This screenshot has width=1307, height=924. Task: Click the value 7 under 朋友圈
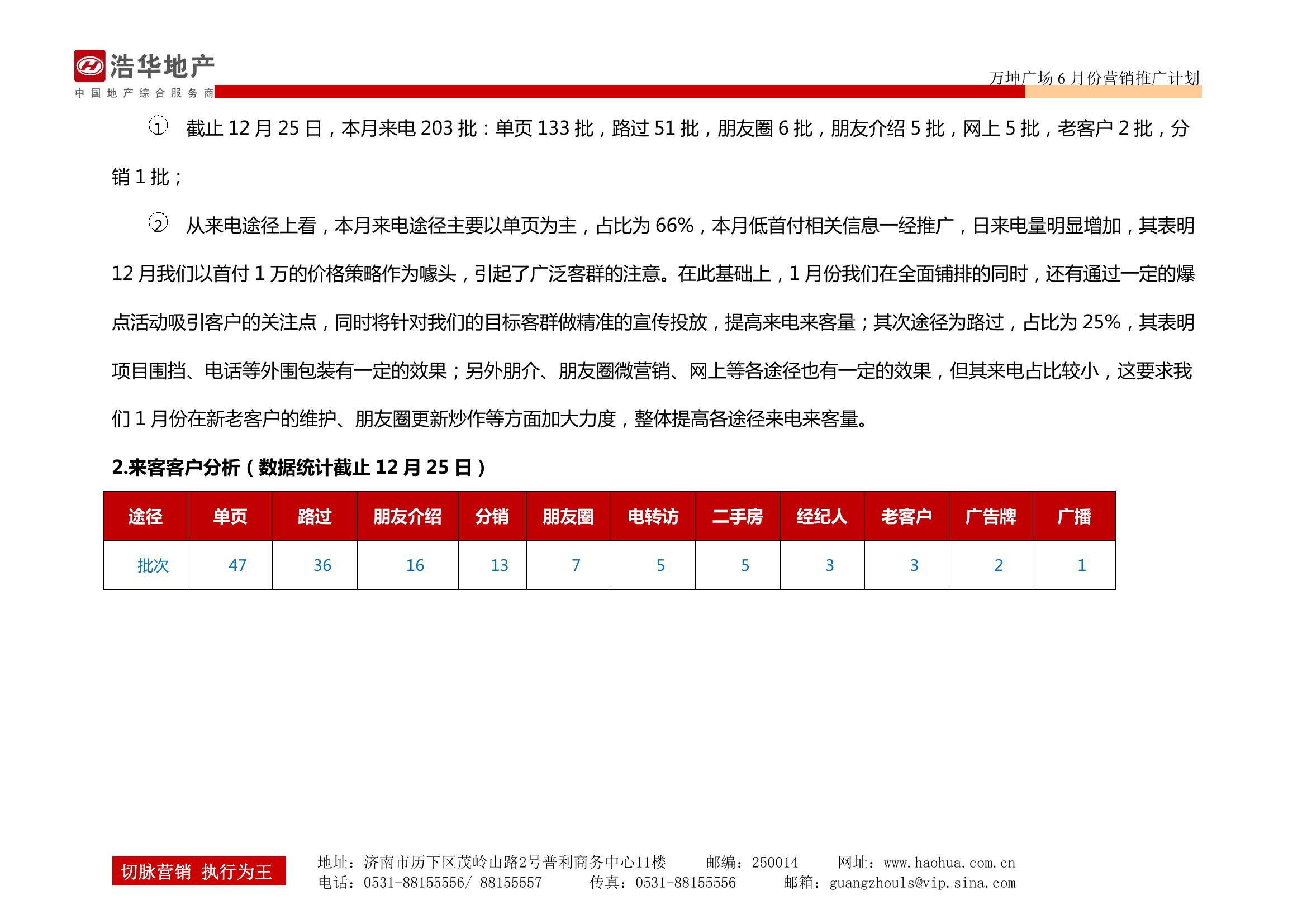576,565
